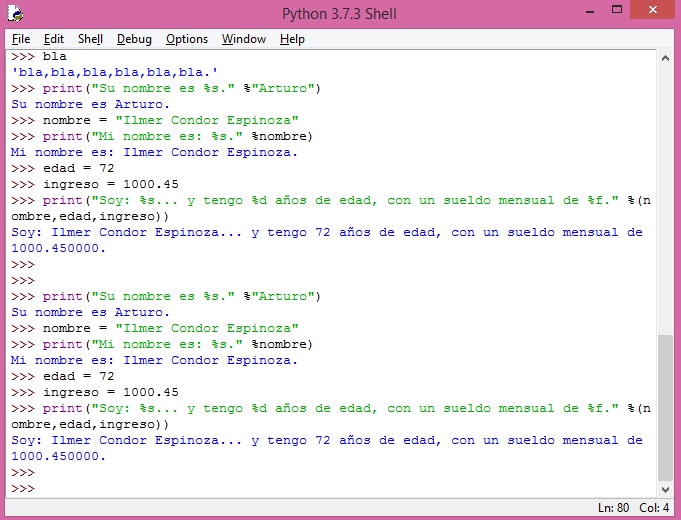Minimize the Python Shell window
Image resolution: width=681 pixels, height=520 pixels.
(590, 11)
